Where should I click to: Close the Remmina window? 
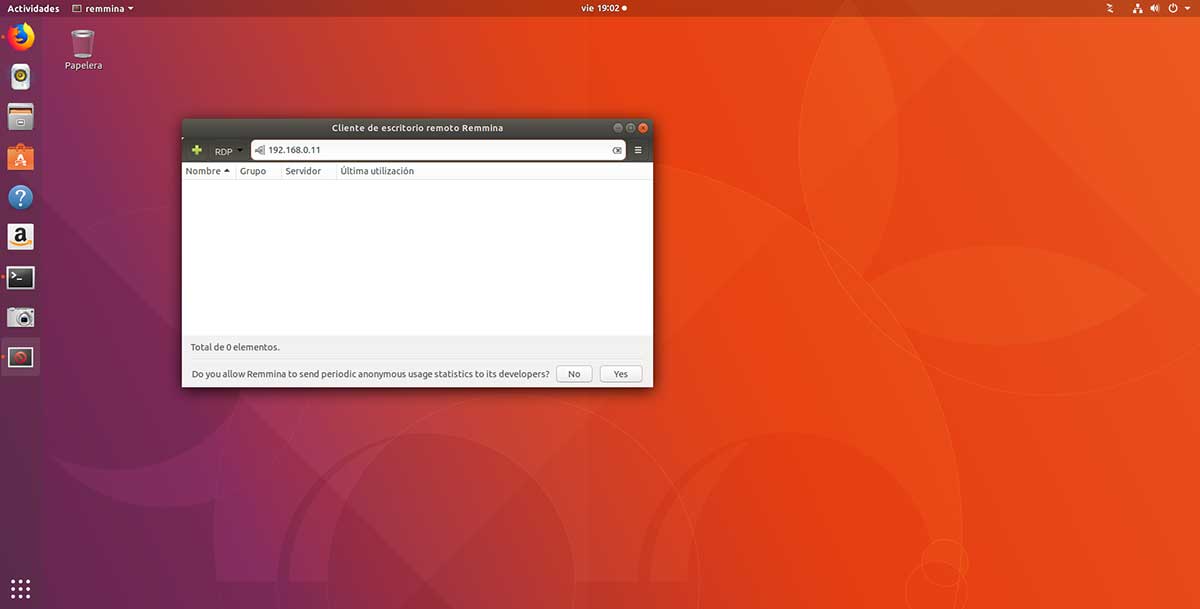pos(644,128)
